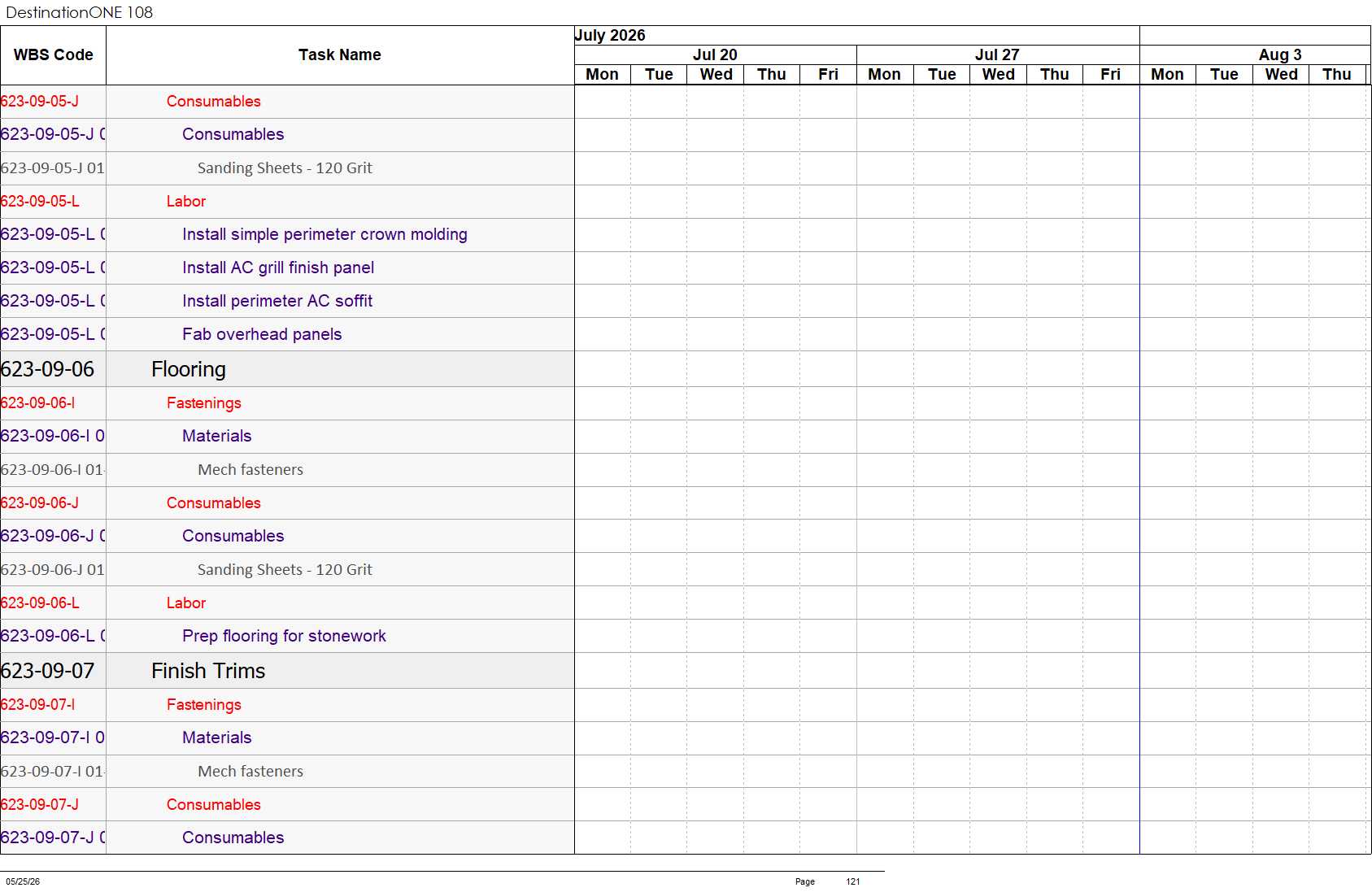The height and width of the screenshot is (892, 1372).
Task: Select Install perimeter AC soffit task
Action: tap(277, 301)
